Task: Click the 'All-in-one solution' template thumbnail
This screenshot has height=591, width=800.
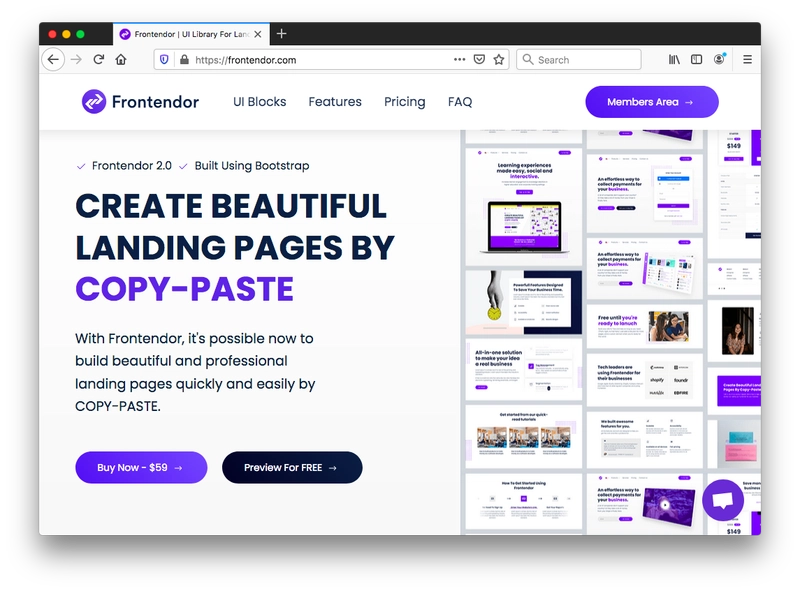Action: pyautogui.click(x=524, y=370)
